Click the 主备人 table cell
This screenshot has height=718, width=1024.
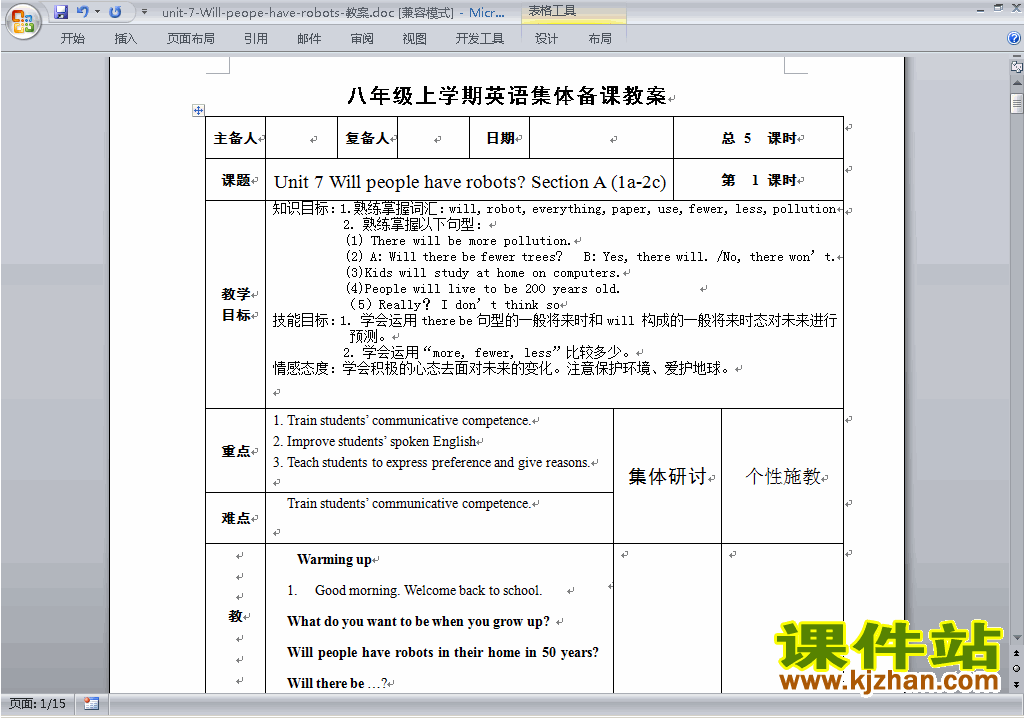[235, 138]
